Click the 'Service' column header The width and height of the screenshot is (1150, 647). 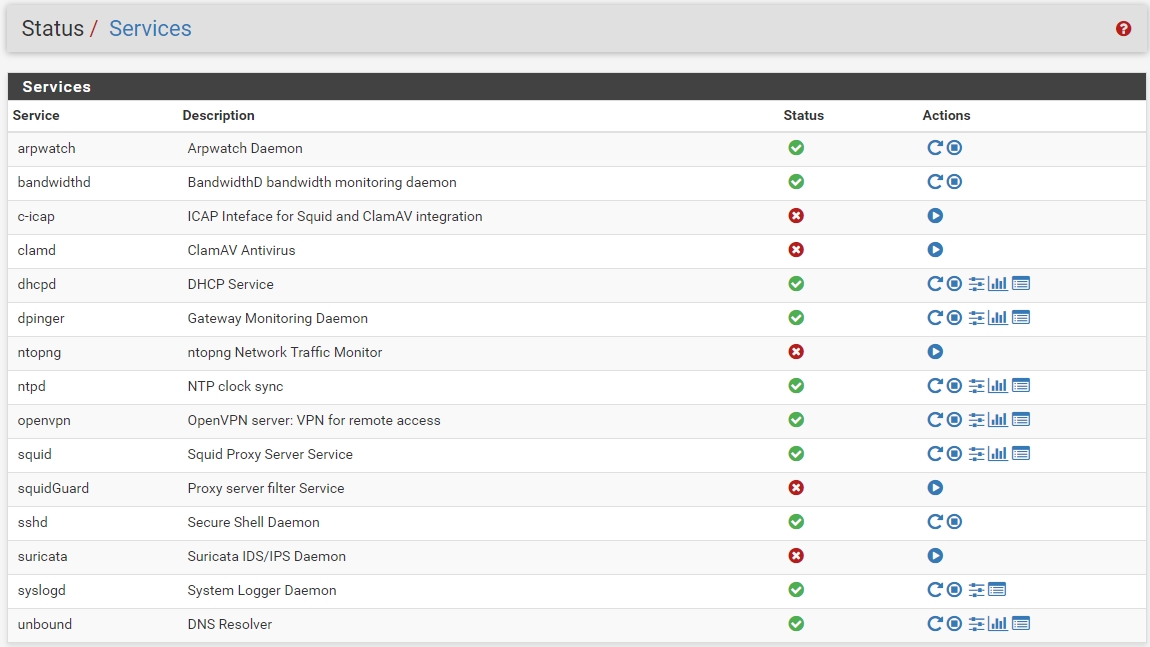click(x=36, y=115)
